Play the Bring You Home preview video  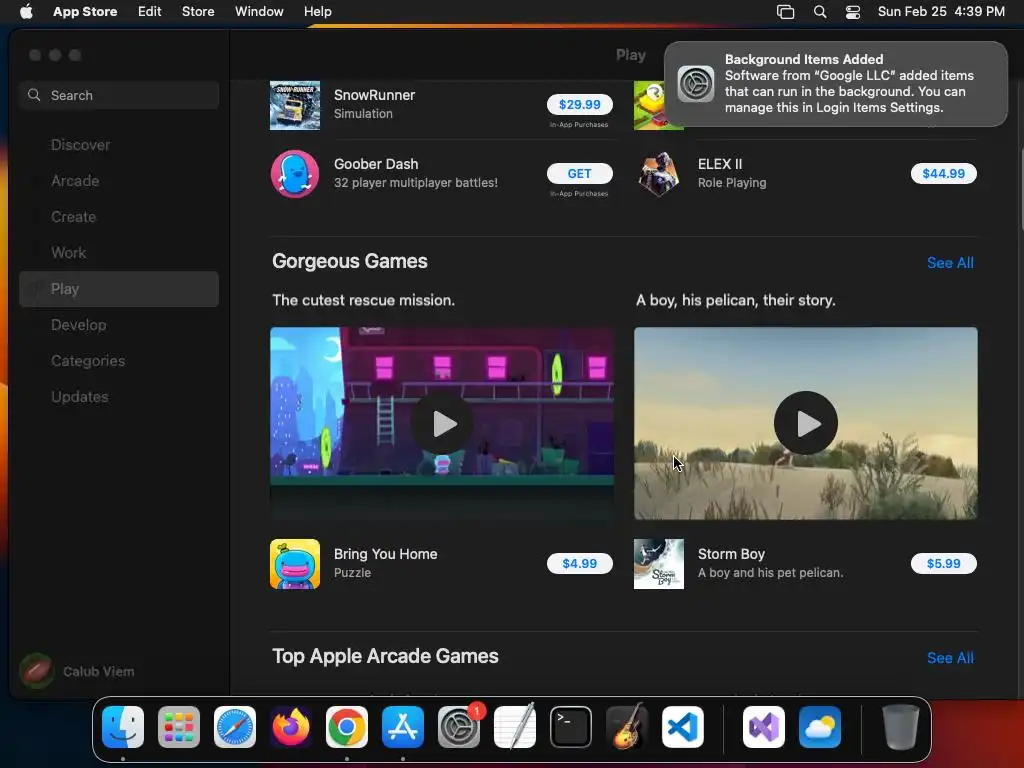[442, 423]
